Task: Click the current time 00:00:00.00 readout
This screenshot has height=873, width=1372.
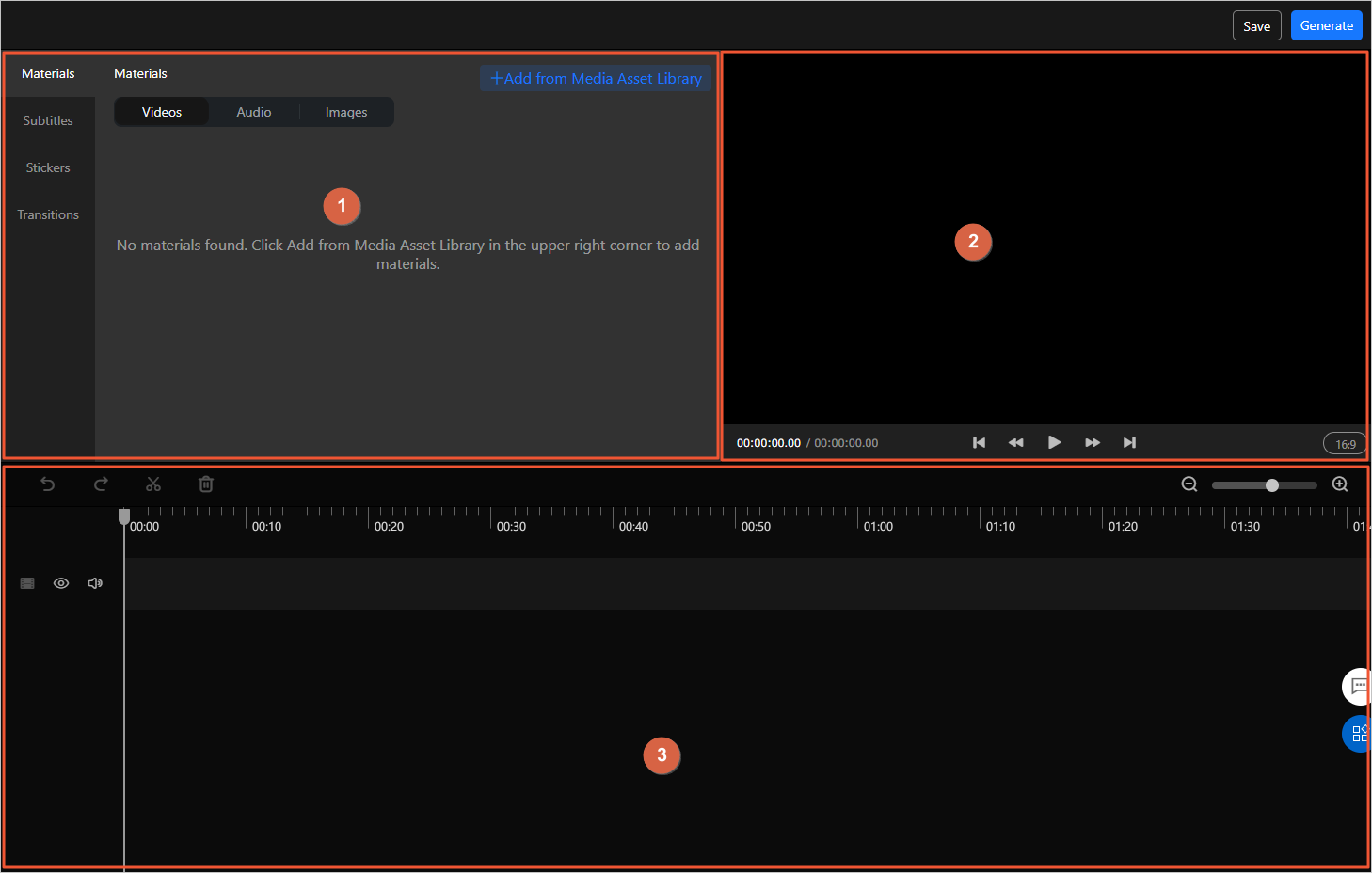Action: (769, 443)
